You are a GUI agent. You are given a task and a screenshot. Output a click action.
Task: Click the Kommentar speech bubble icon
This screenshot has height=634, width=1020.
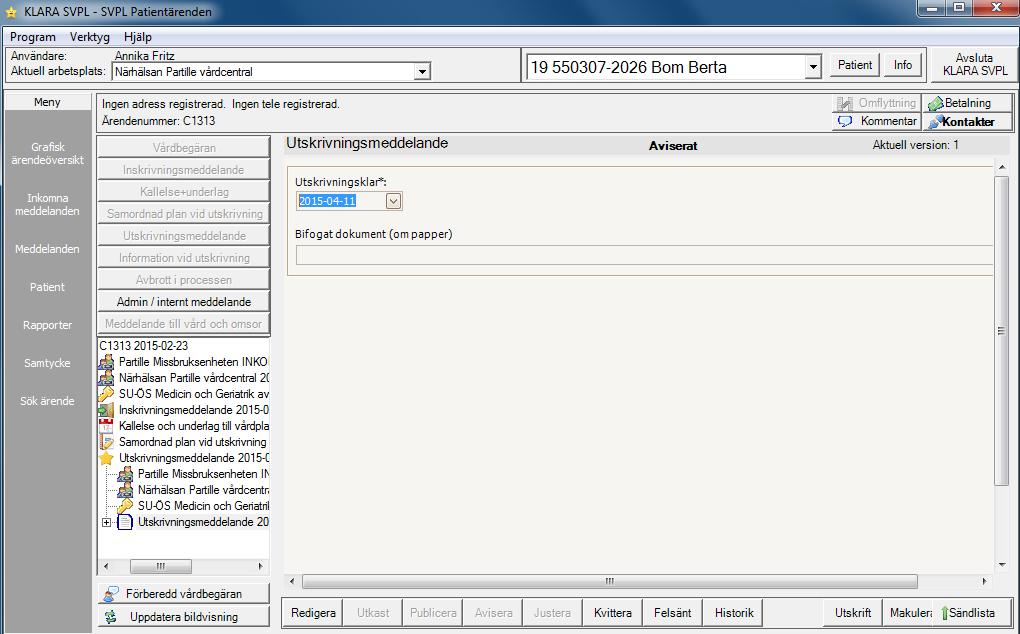pos(844,121)
